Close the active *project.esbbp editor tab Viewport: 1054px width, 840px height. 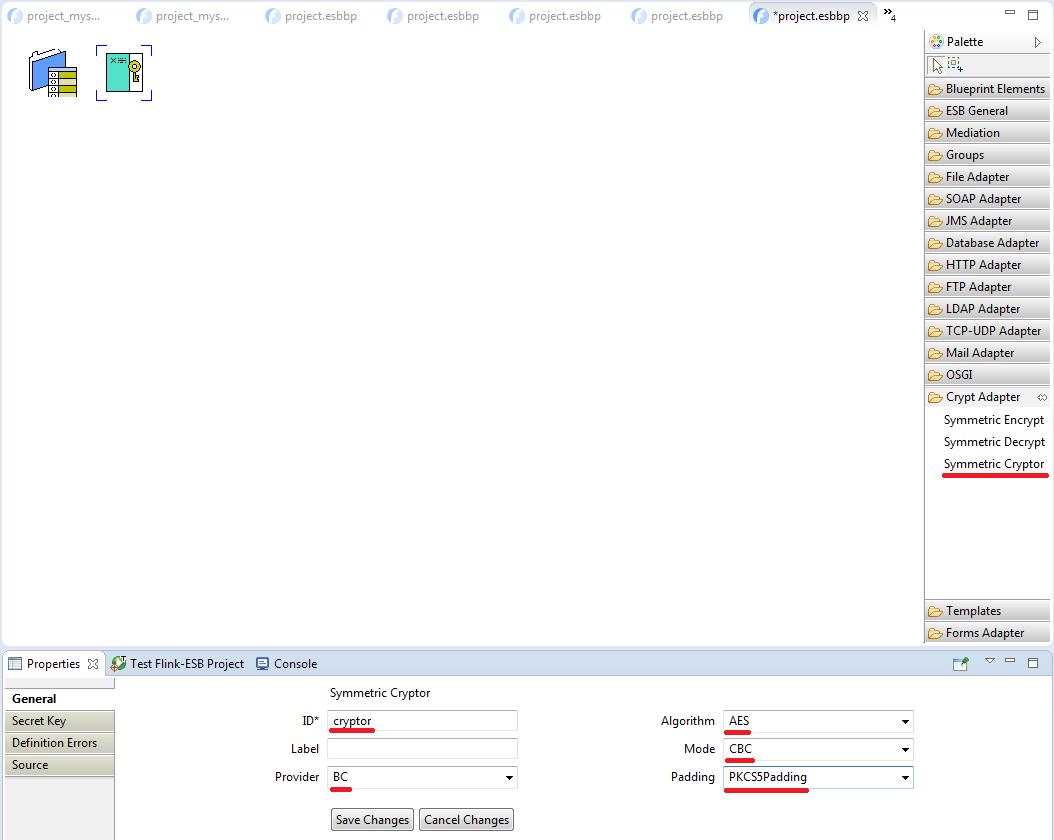[x=863, y=17]
